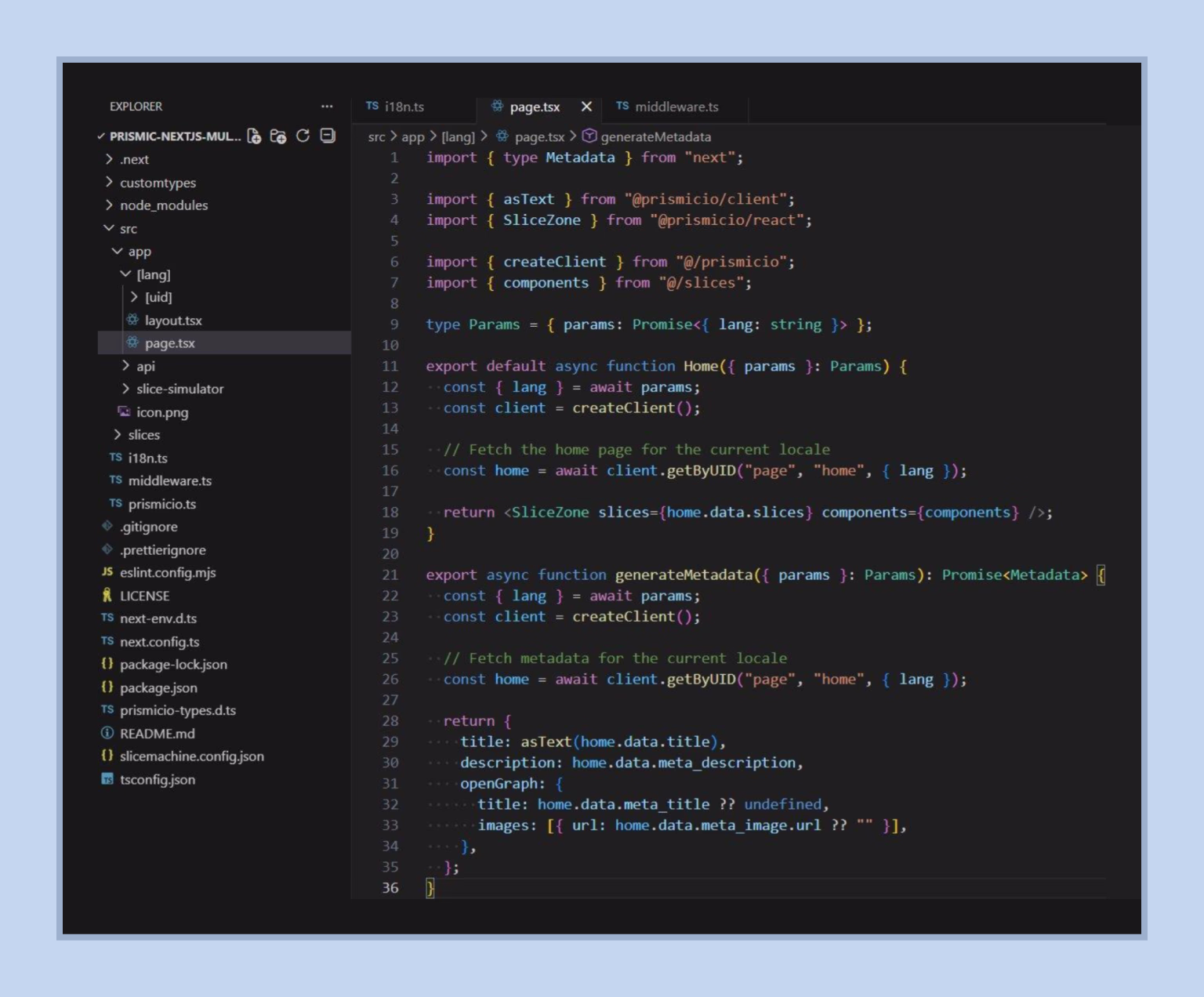Refresh the Explorer file tree
The image size is (1204, 997).
303,136
